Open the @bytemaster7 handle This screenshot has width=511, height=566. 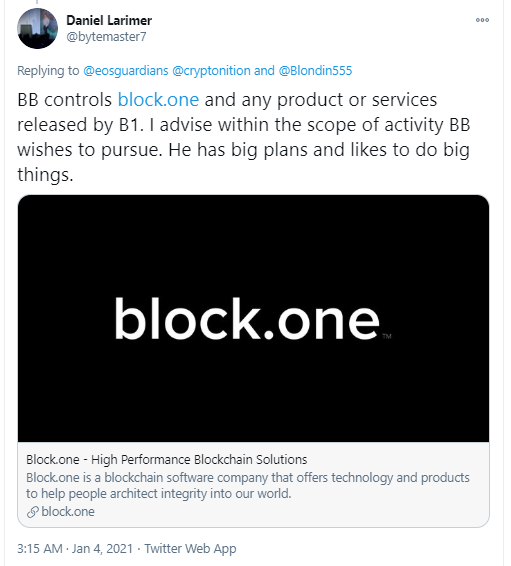pyautogui.click(x=106, y=36)
